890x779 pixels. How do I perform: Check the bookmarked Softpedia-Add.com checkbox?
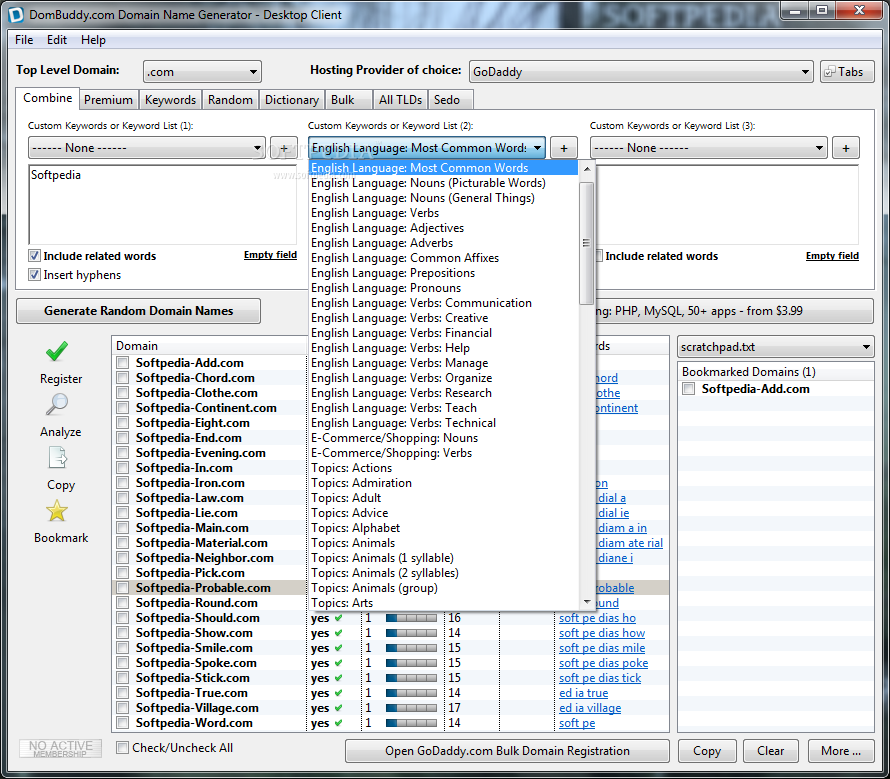click(689, 389)
